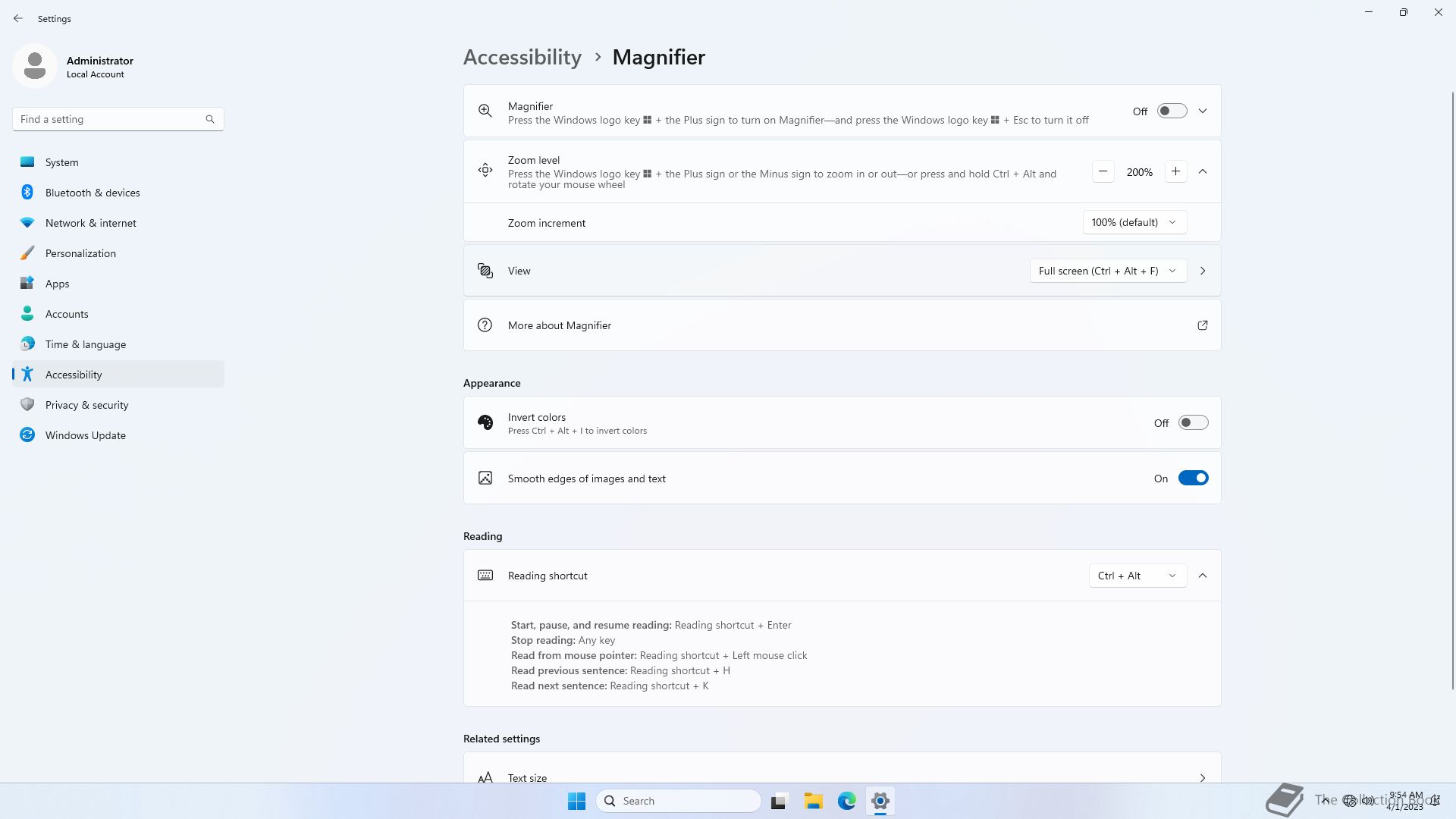Screen dimensions: 1456x819
Task: Increase zoom level with the plus button
Action: click(1175, 171)
